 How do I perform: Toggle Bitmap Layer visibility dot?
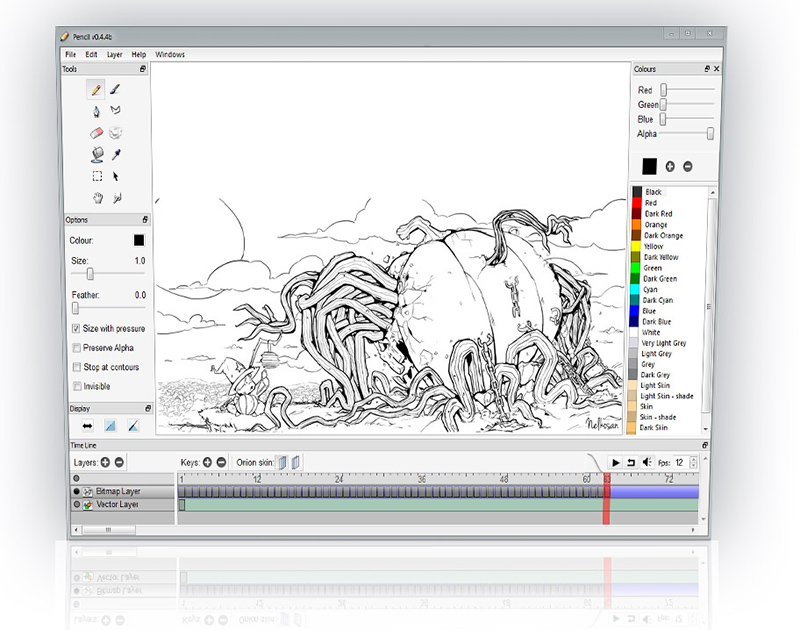tap(77, 491)
